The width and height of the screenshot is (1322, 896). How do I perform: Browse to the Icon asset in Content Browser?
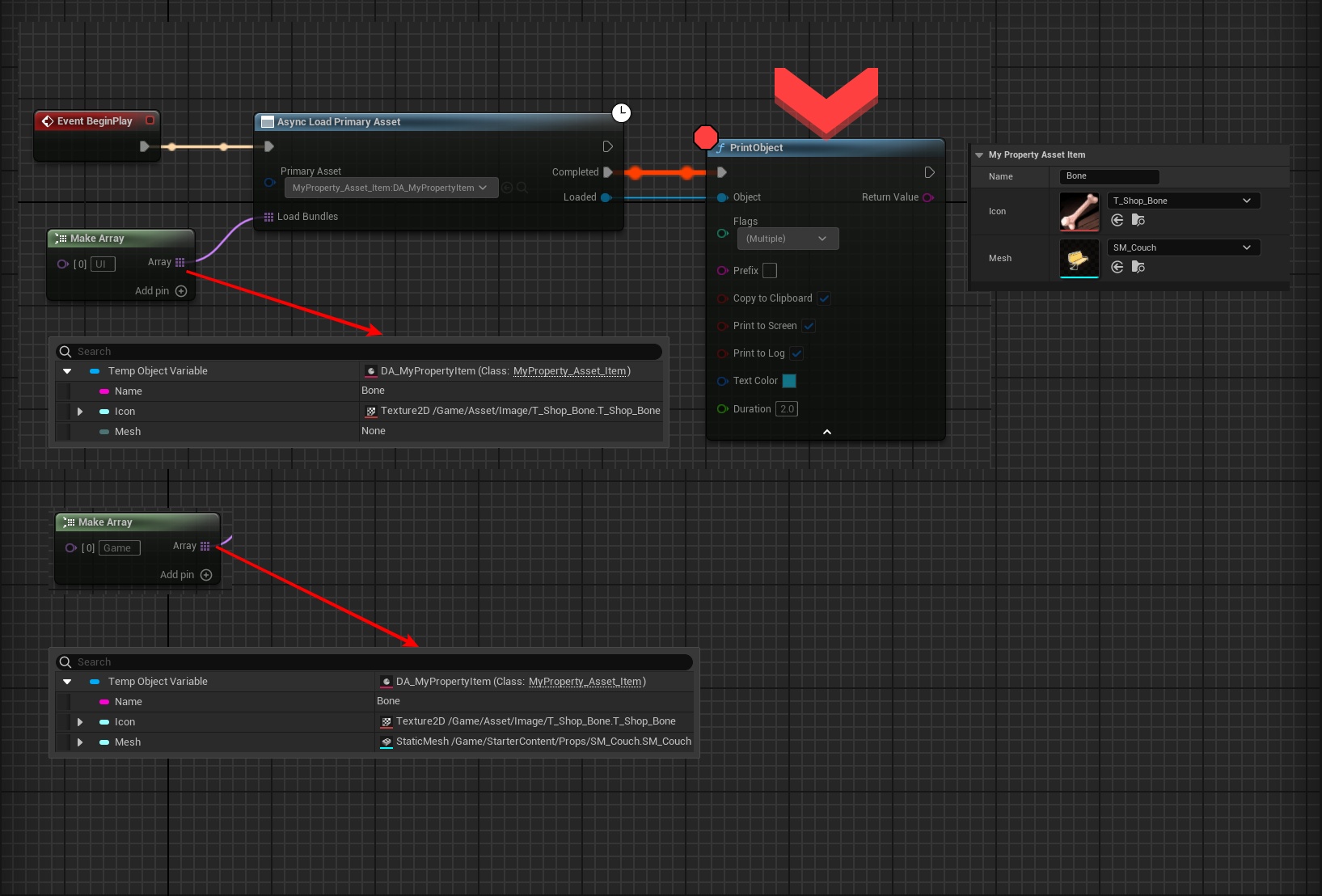[x=1138, y=220]
